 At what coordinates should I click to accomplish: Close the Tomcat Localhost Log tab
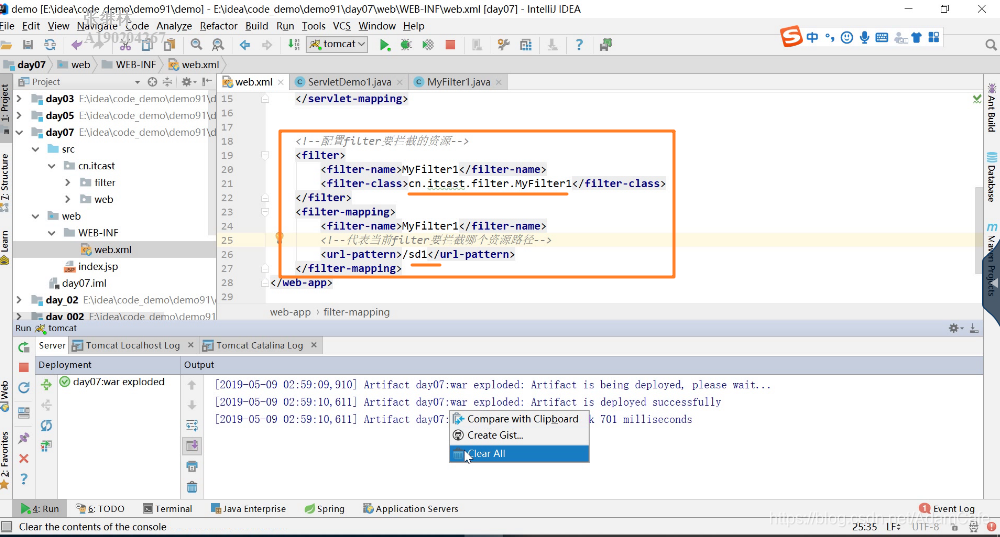click(190, 345)
